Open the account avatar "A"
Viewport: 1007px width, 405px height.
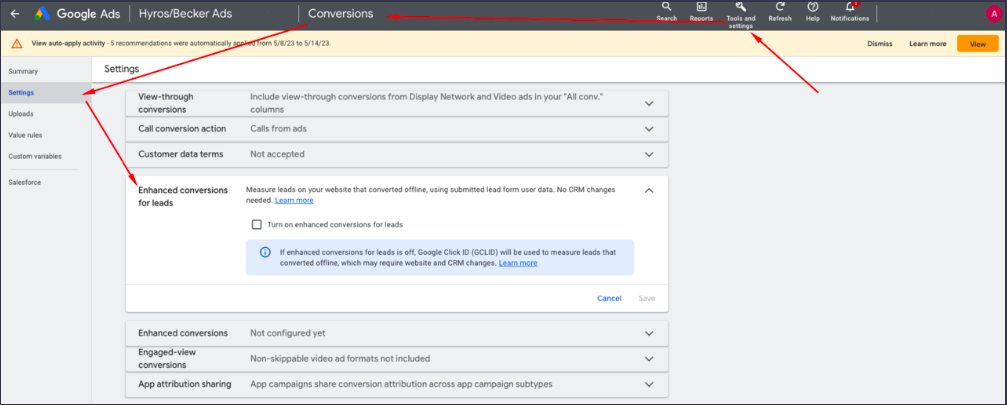(993, 13)
